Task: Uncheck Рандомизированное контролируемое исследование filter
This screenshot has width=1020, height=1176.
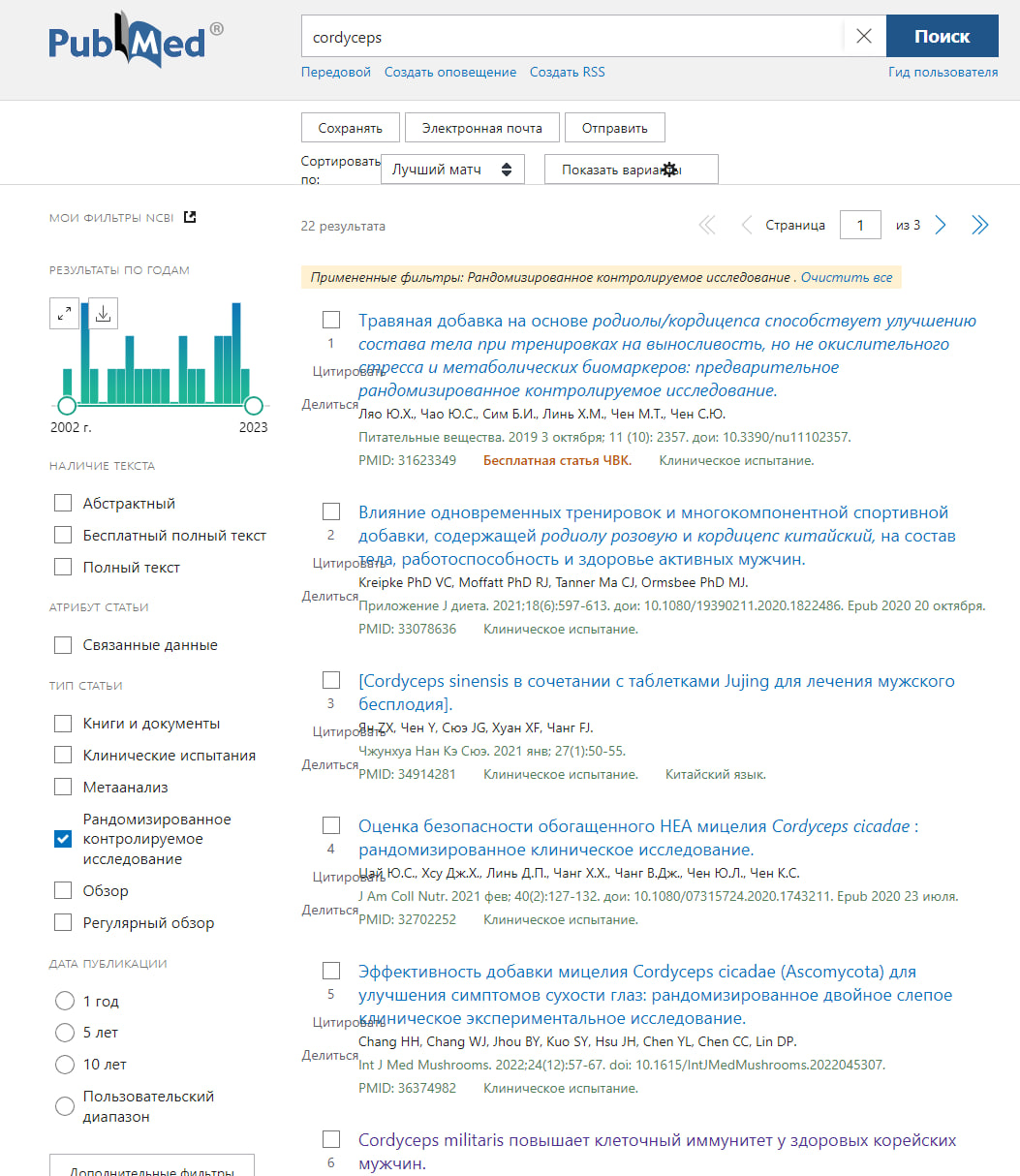Action: click(x=63, y=839)
